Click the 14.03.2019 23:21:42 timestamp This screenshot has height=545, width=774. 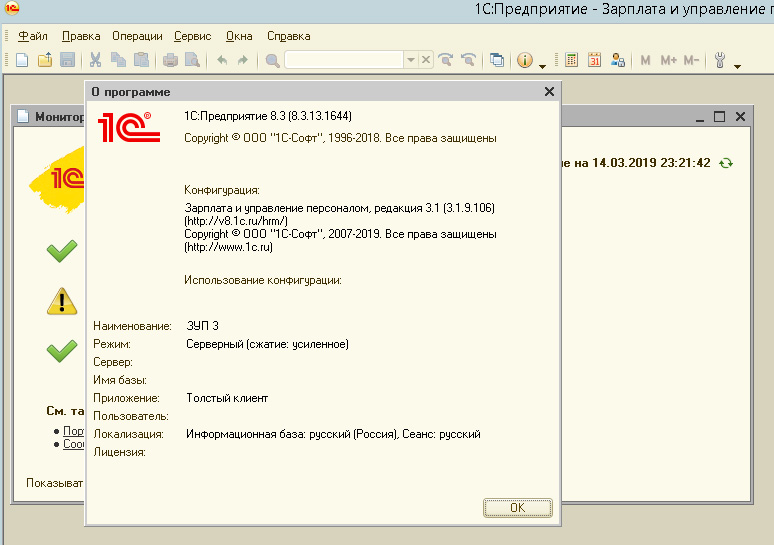point(651,163)
